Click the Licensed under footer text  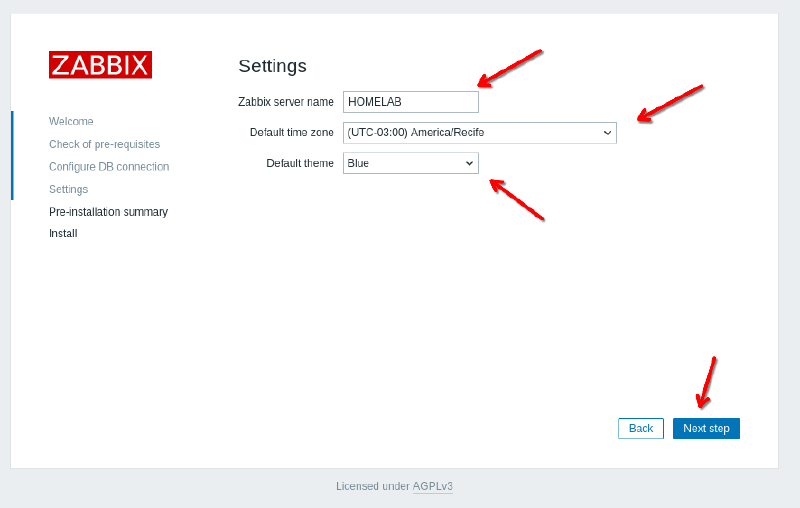point(372,487)
